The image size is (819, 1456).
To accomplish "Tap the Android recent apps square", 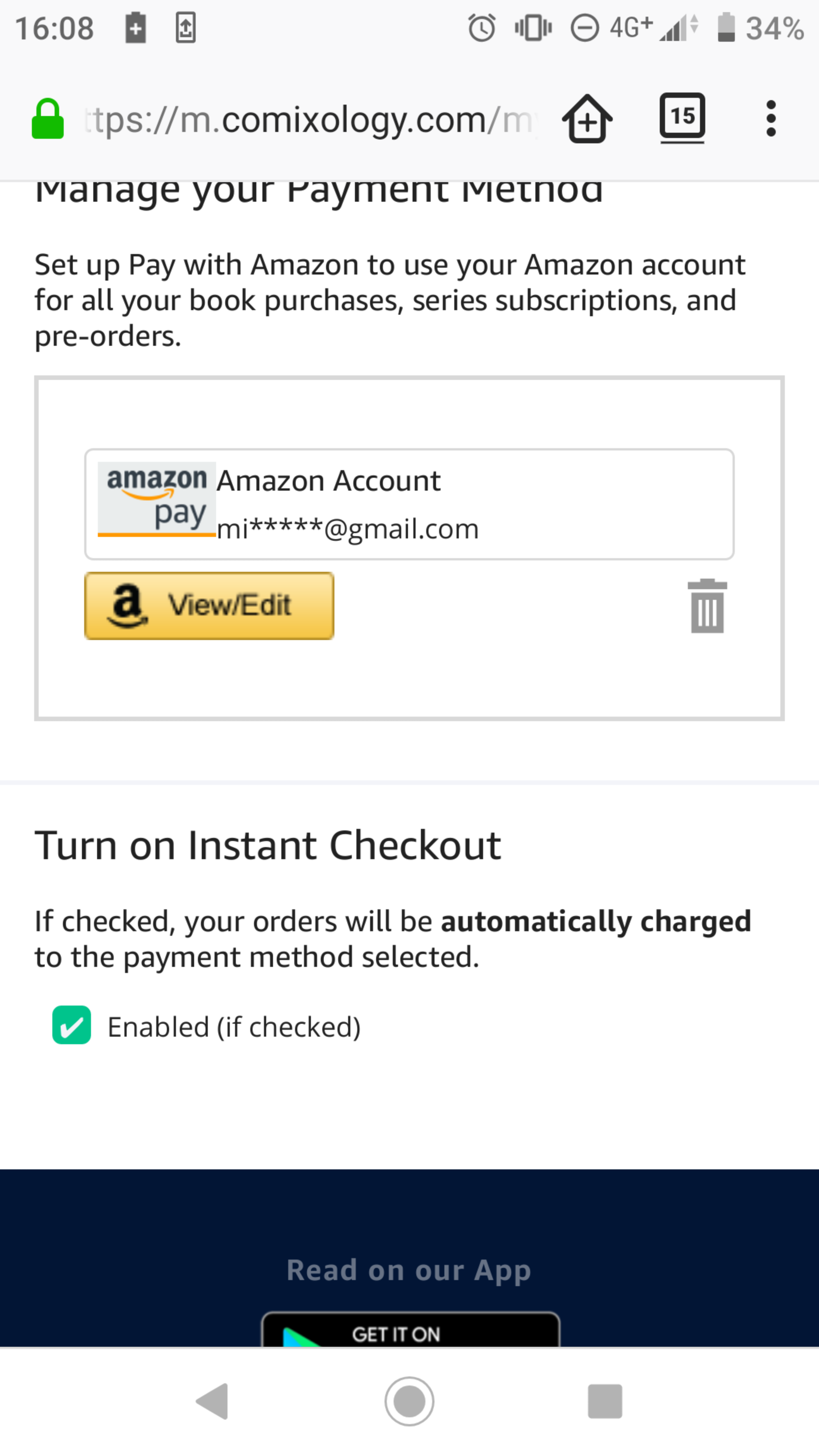I will tap(605, 1401).
